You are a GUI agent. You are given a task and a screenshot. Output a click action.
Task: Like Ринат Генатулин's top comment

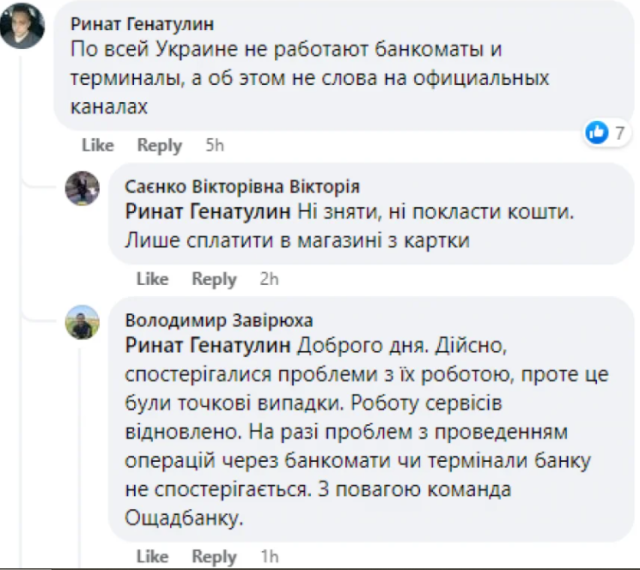[x=98, y=145]
